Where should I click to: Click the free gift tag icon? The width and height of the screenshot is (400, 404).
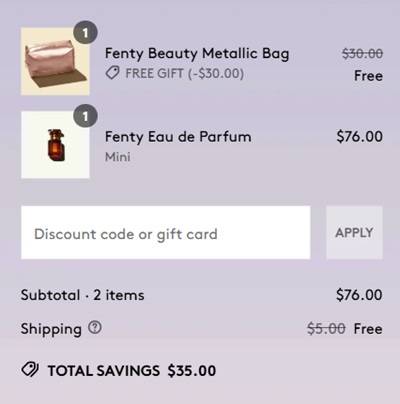pos(112,73)
